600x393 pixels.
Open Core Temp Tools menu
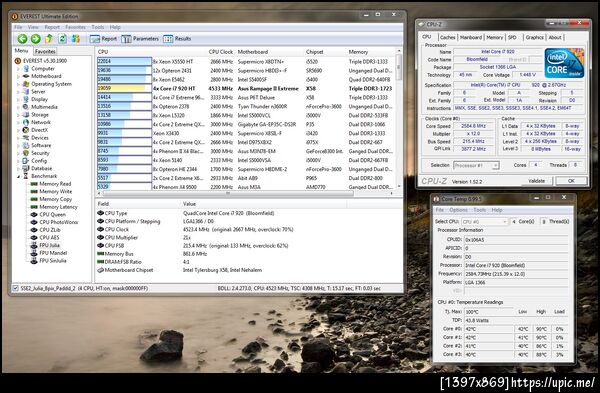[x=479, y=210]
